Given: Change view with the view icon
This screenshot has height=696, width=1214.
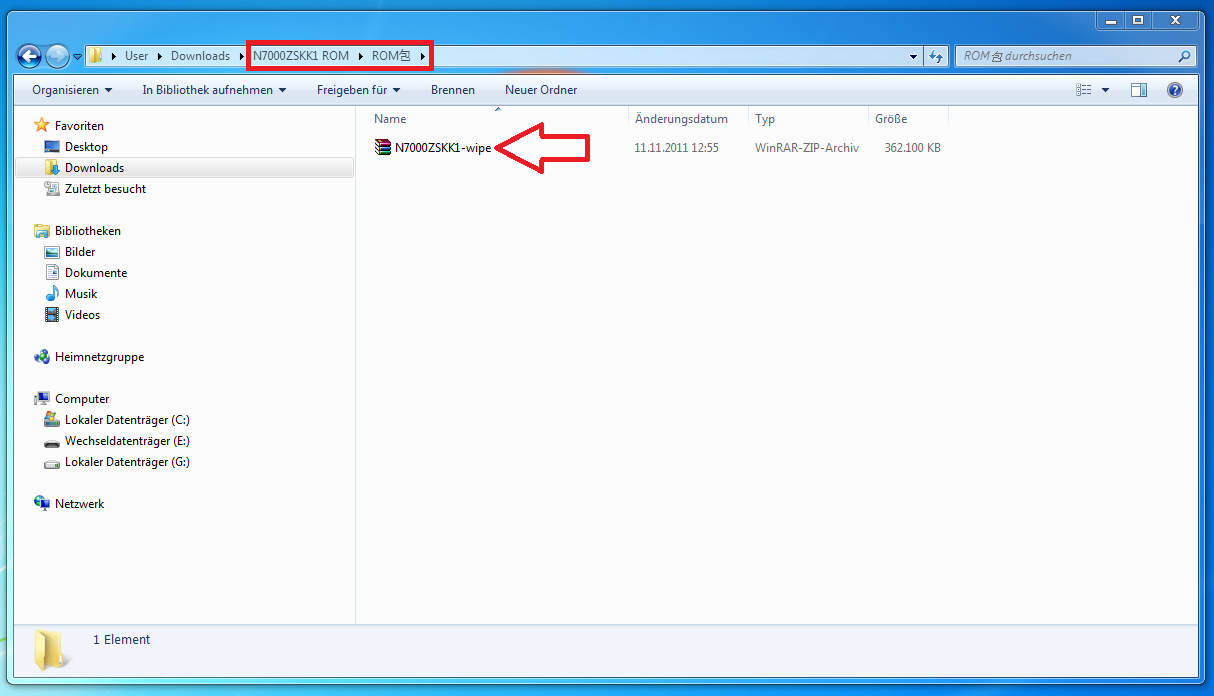Looking at the screenshot, I should tap(1084, 90).
